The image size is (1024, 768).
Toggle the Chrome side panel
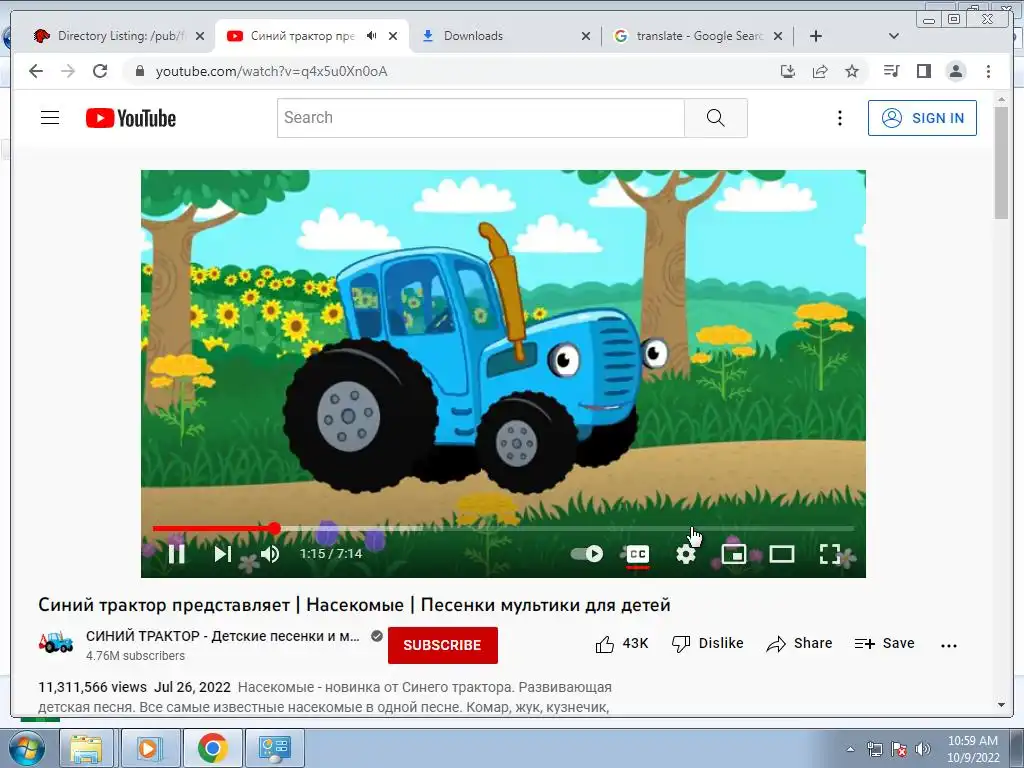pos(923,71)
